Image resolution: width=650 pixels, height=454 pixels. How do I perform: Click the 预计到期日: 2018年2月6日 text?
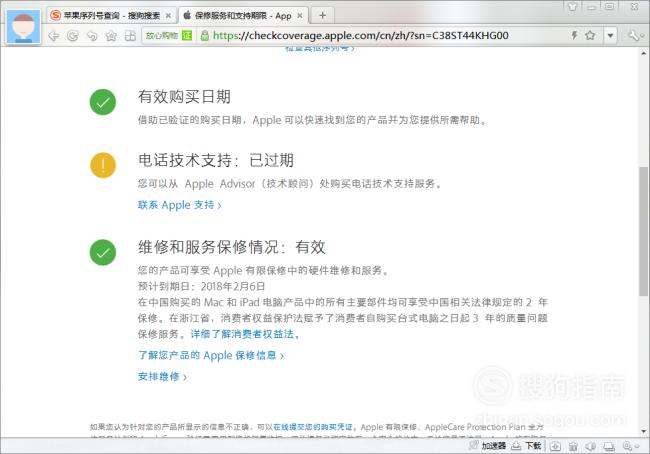pyautogui.click(x=201, y=286)
